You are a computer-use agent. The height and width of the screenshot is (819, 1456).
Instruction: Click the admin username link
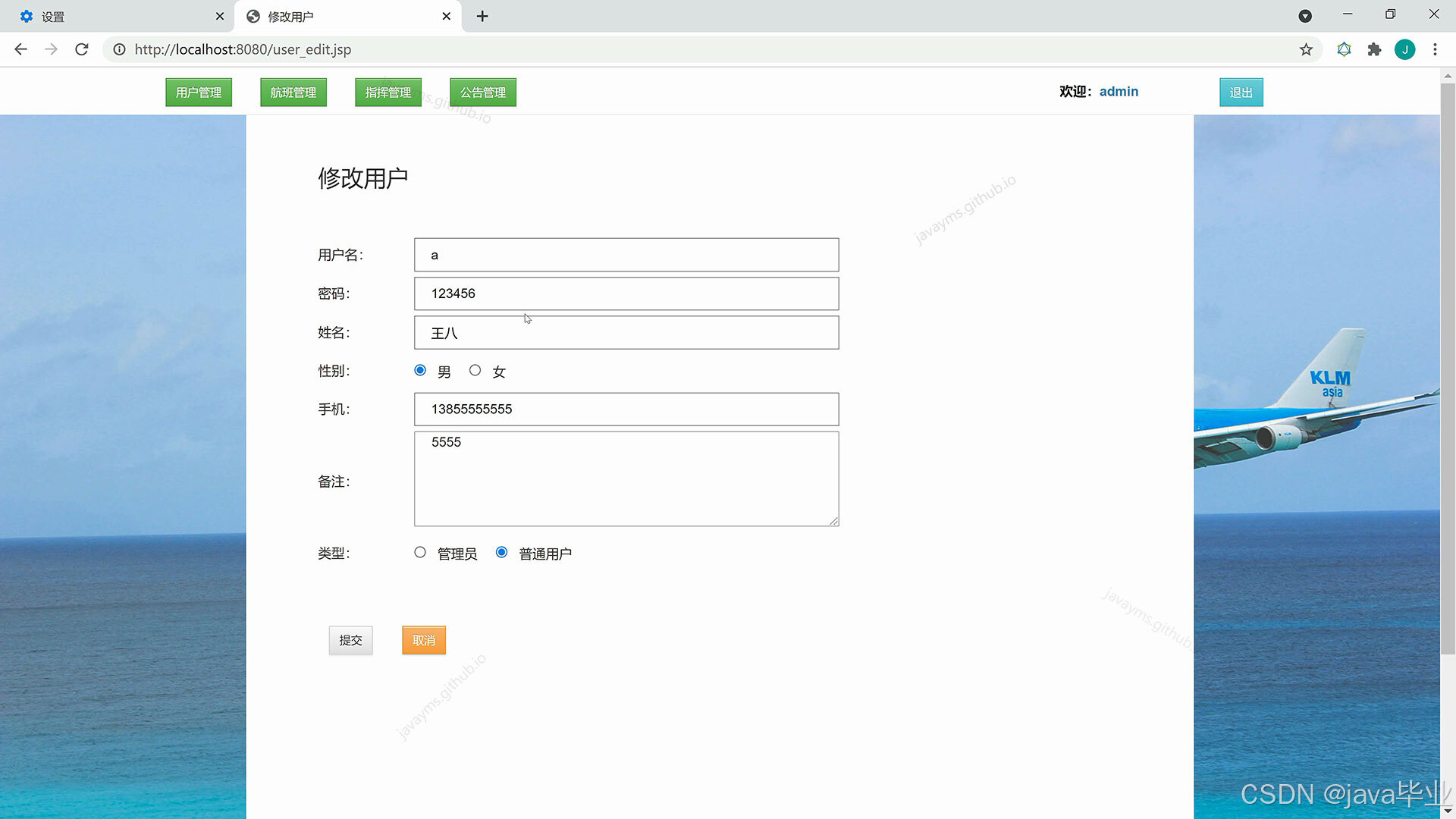pyautogui.click(x=1119, y=92)
